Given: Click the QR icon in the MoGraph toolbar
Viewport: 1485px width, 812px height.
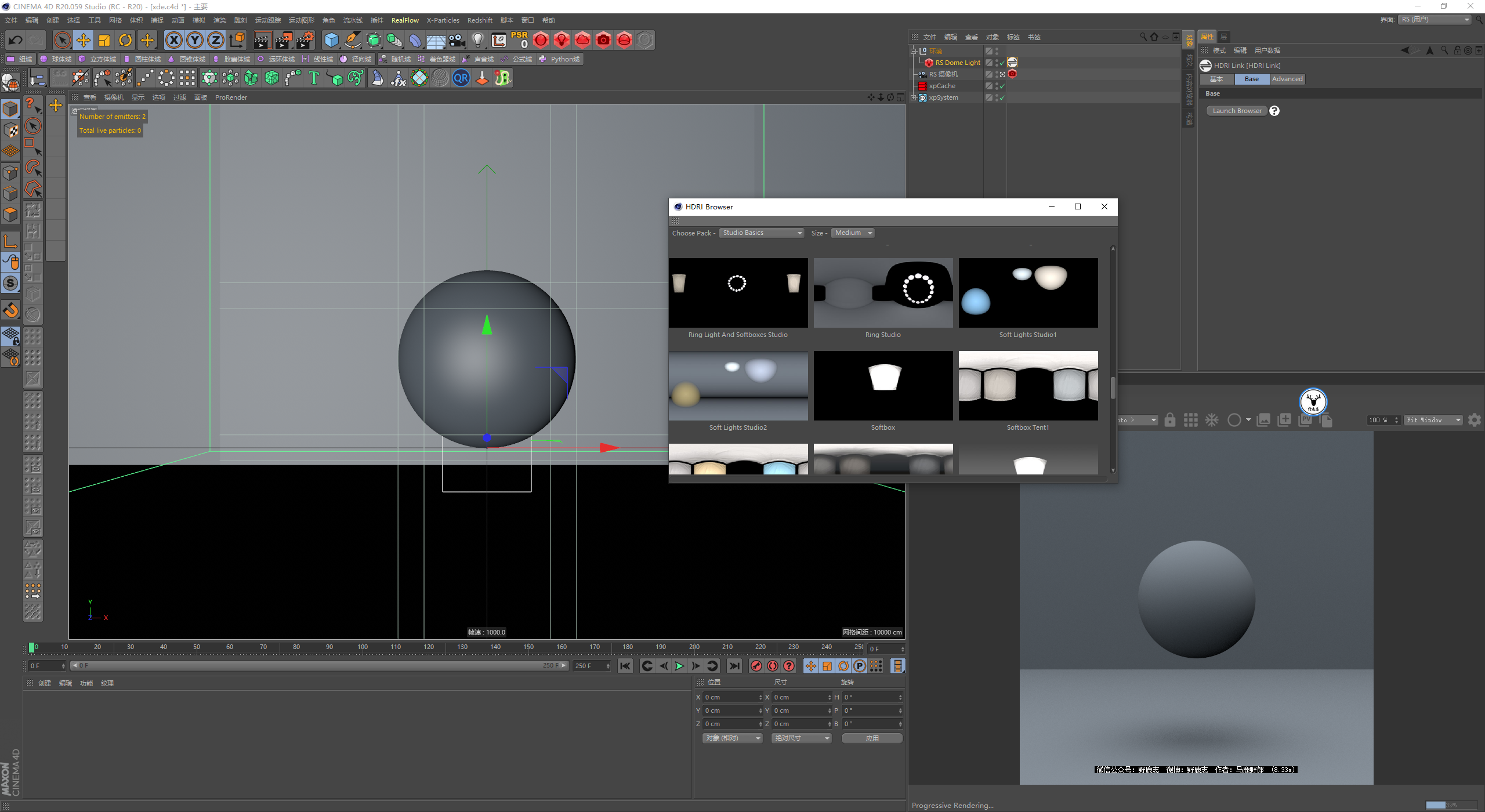Looking at the screenshot, I should pos(461,78).
